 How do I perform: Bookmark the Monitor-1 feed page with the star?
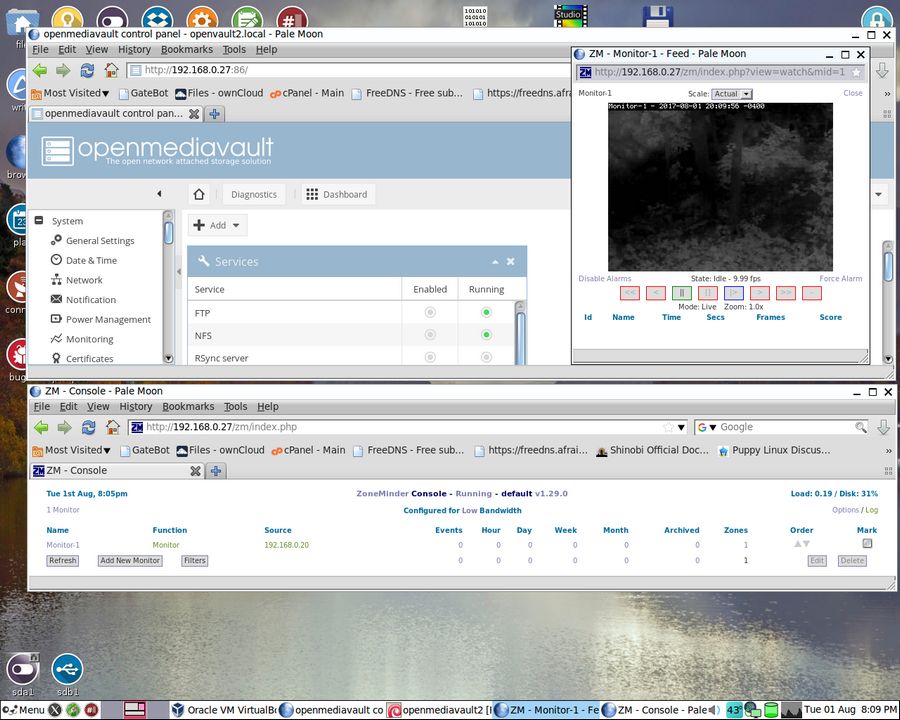[x=856, y=72]
